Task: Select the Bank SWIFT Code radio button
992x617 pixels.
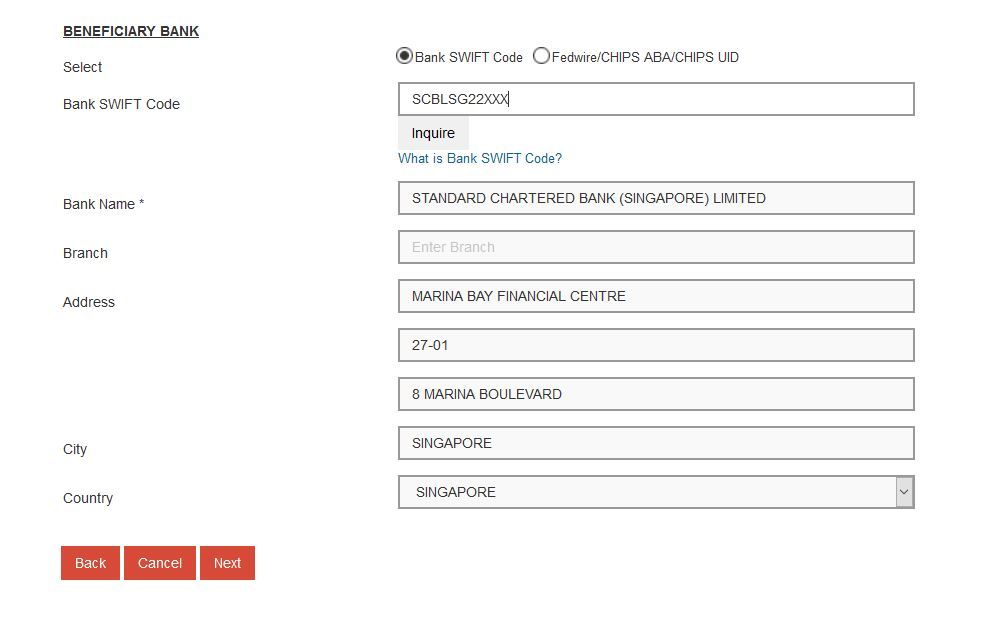Action: tap(404, 56)
